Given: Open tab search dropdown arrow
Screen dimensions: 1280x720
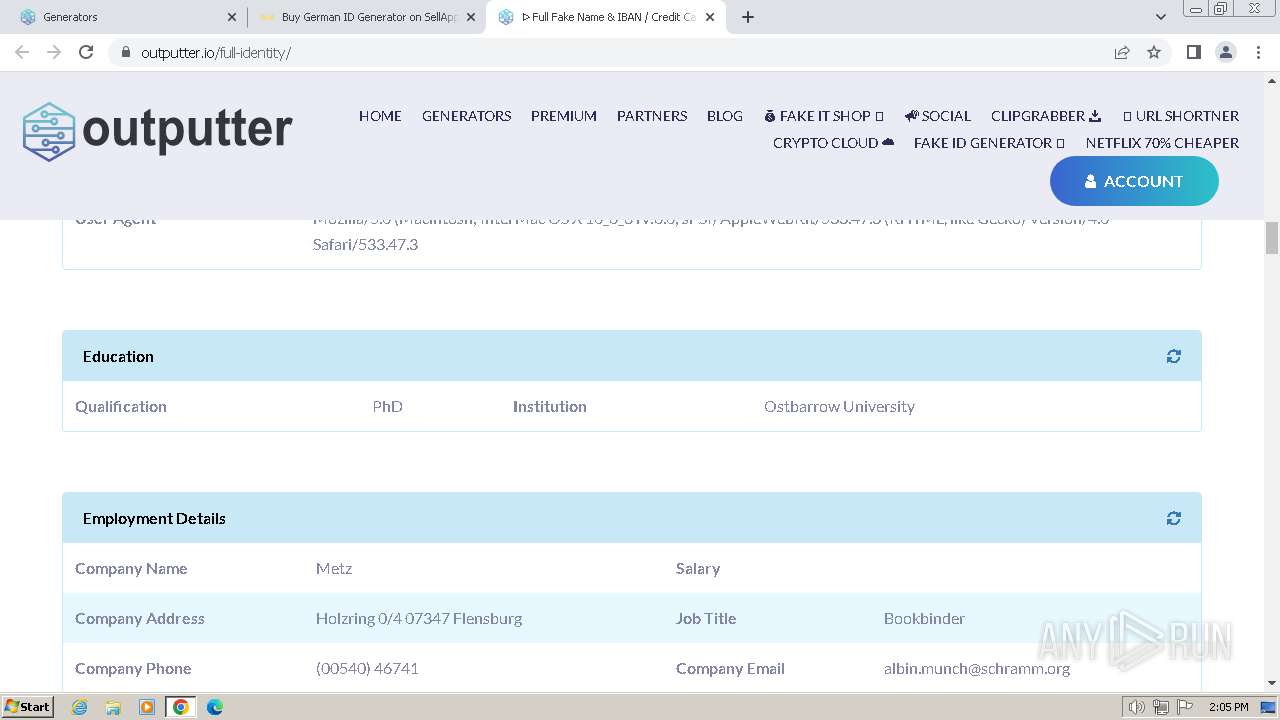Looking at the screenshot, I should 1160,17.
